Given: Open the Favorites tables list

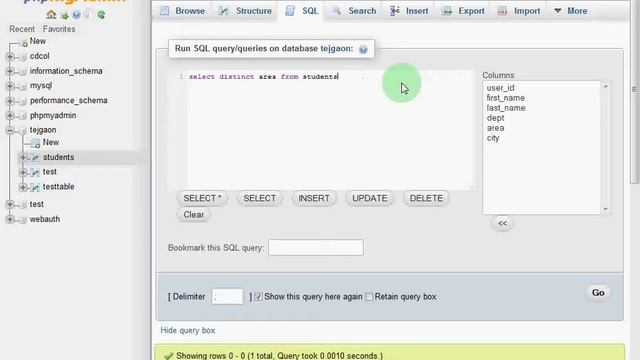Looking at the screenshot, I should pyautogui.click(x=59, y=29).
